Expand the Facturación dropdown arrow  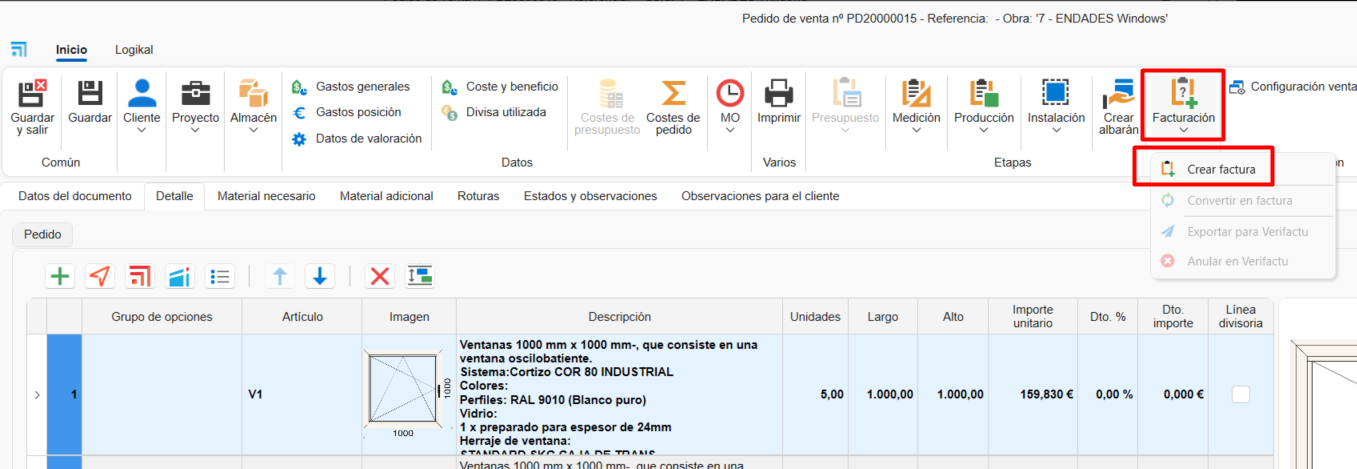coord(1183,131)
